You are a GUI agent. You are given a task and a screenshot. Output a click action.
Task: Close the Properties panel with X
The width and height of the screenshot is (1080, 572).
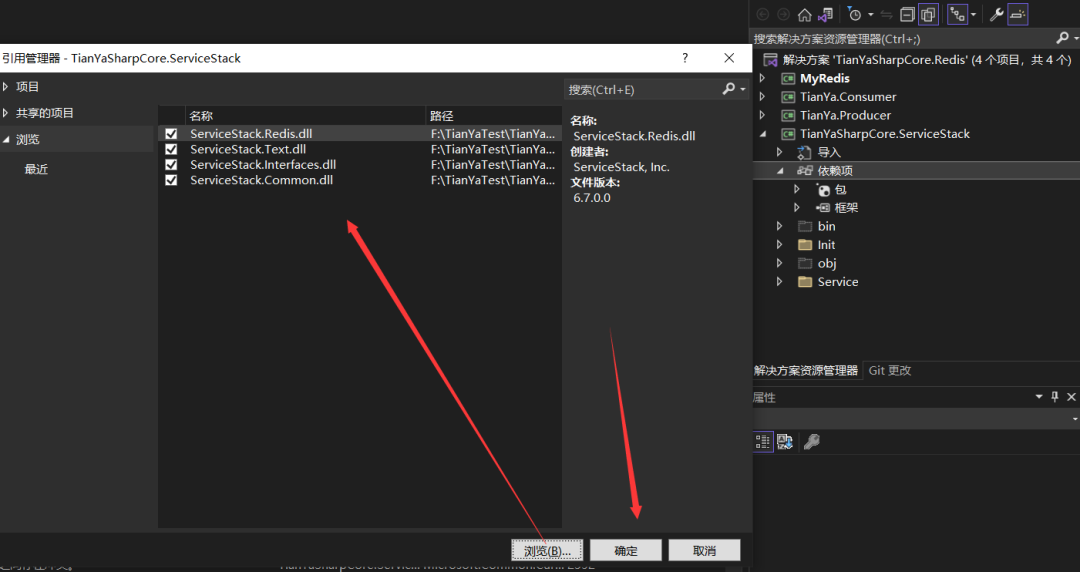[x=1071, y=397]
